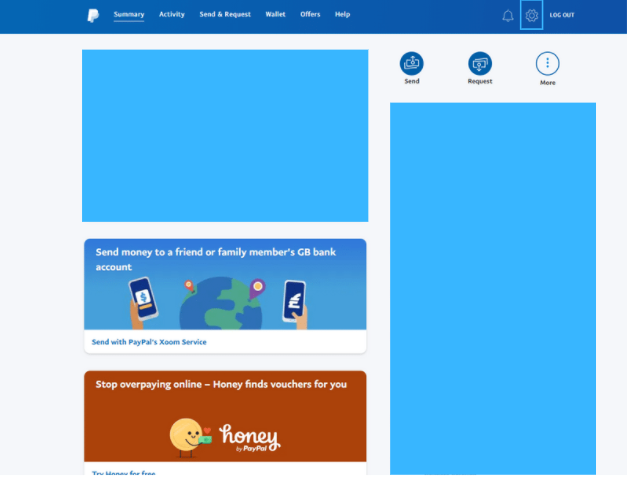The height and width of the screenshot is (477, 629).
Task: Open the More options icon
Action: 549,63
